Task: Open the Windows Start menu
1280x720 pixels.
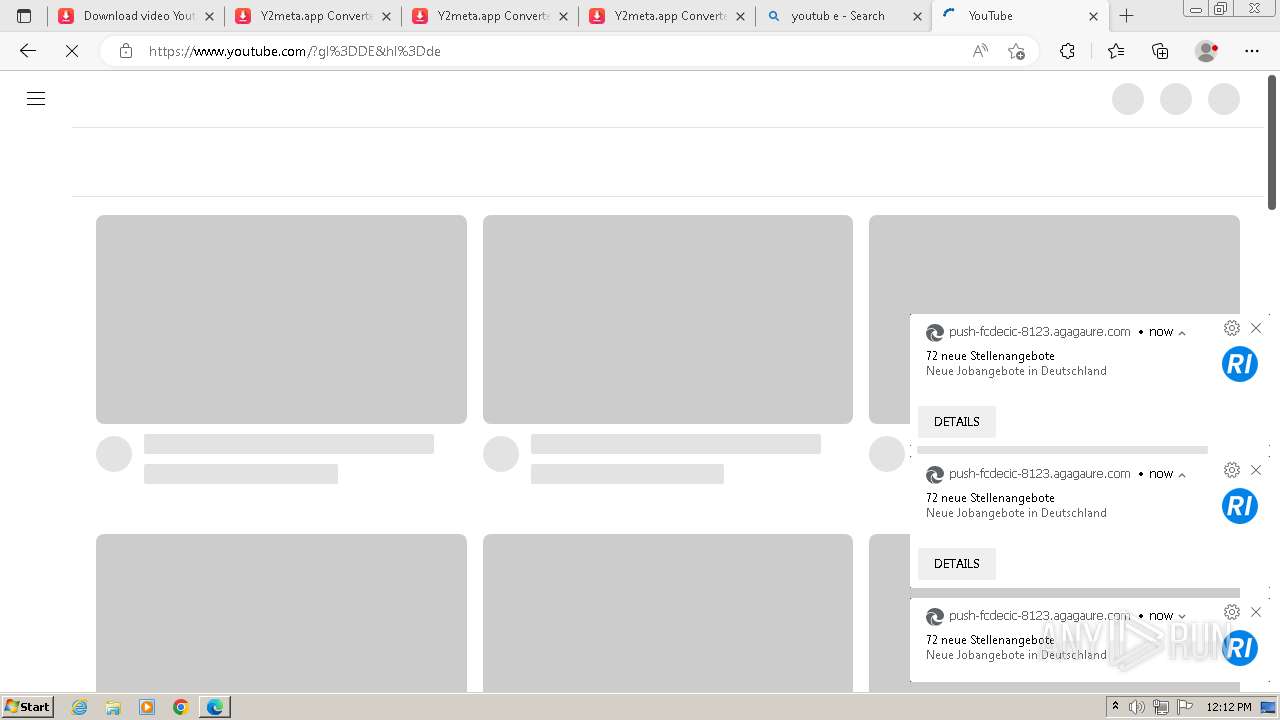Action: [x=27, y=707]
